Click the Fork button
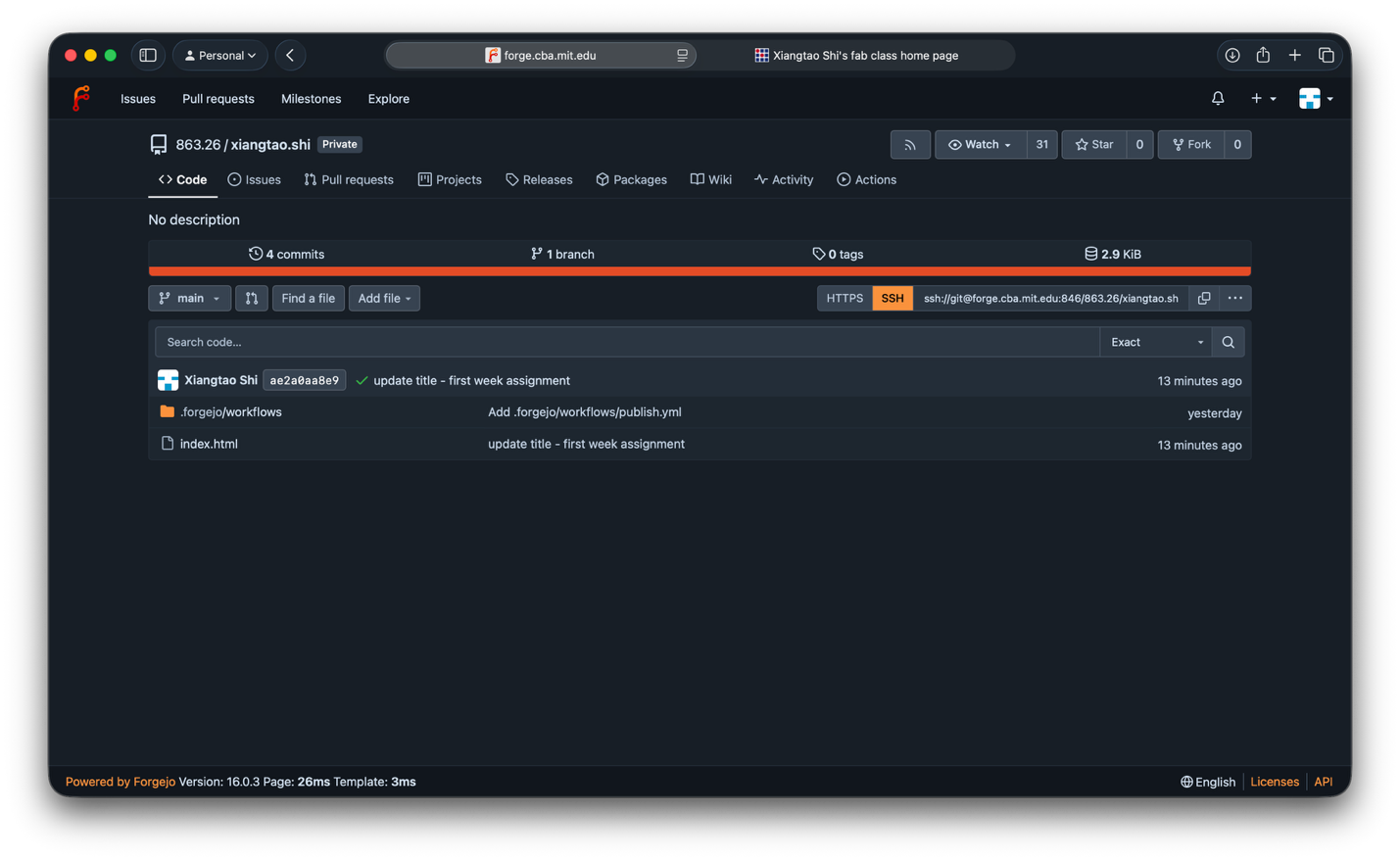1400x861 pixels. click(1191, 145)
